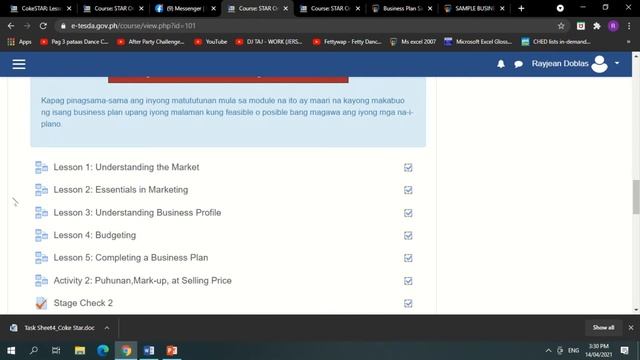Click Show all downloads
Screen dimensions: 640x360
coord(603,327)
